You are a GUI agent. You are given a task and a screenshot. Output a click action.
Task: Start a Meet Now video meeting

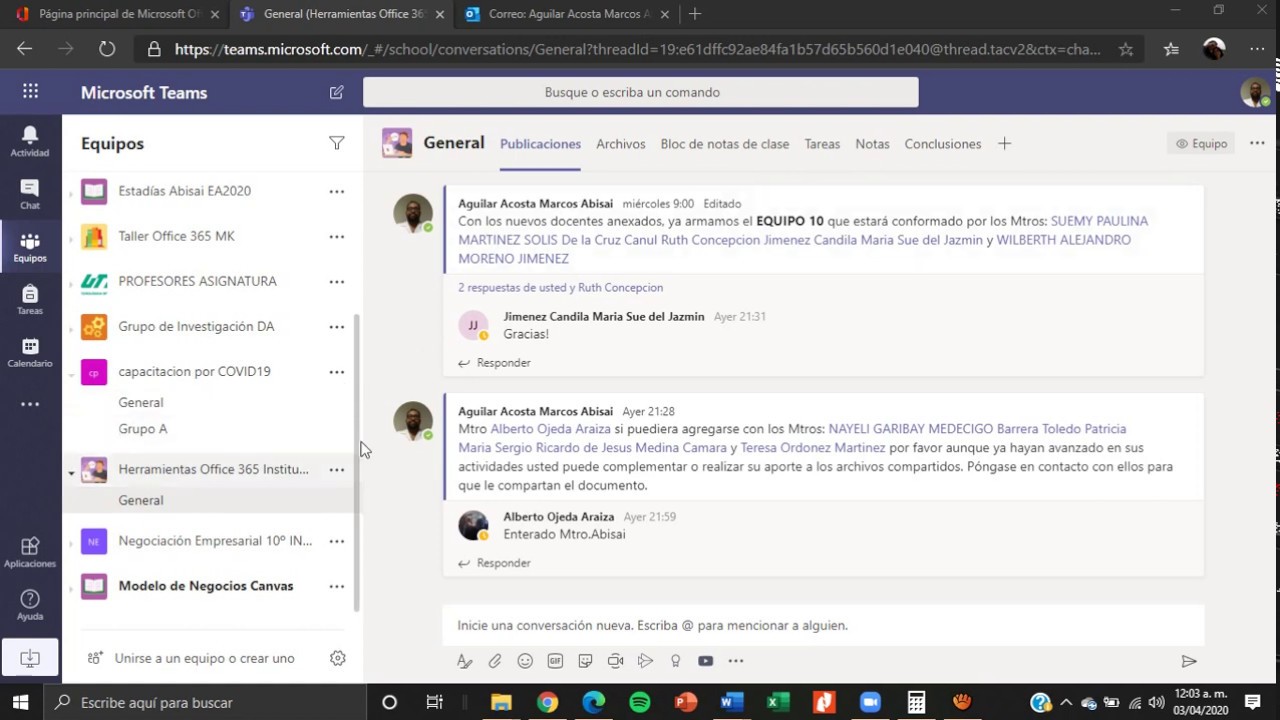pyautogui.click(x=615, y=661)
